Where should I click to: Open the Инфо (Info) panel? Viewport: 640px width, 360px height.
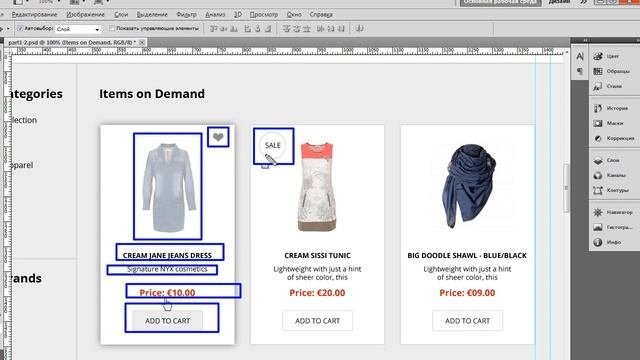(x=607, y=242)
